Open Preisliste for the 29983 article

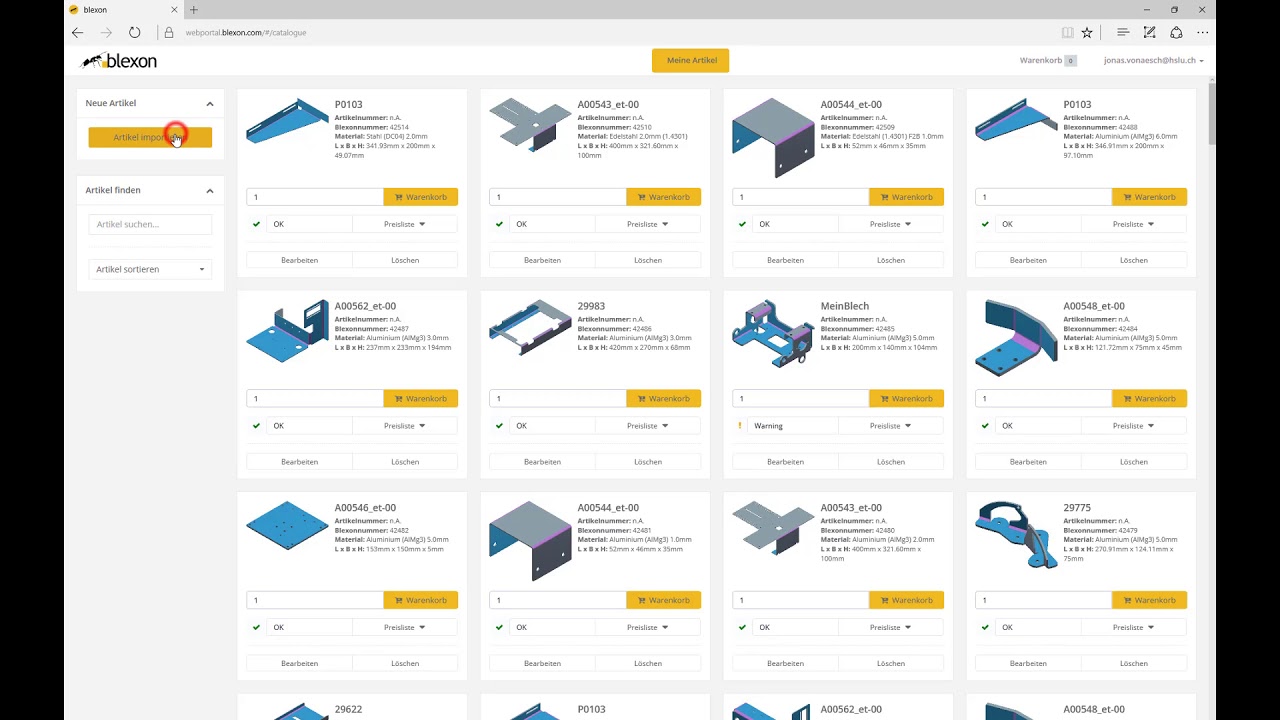648,426
